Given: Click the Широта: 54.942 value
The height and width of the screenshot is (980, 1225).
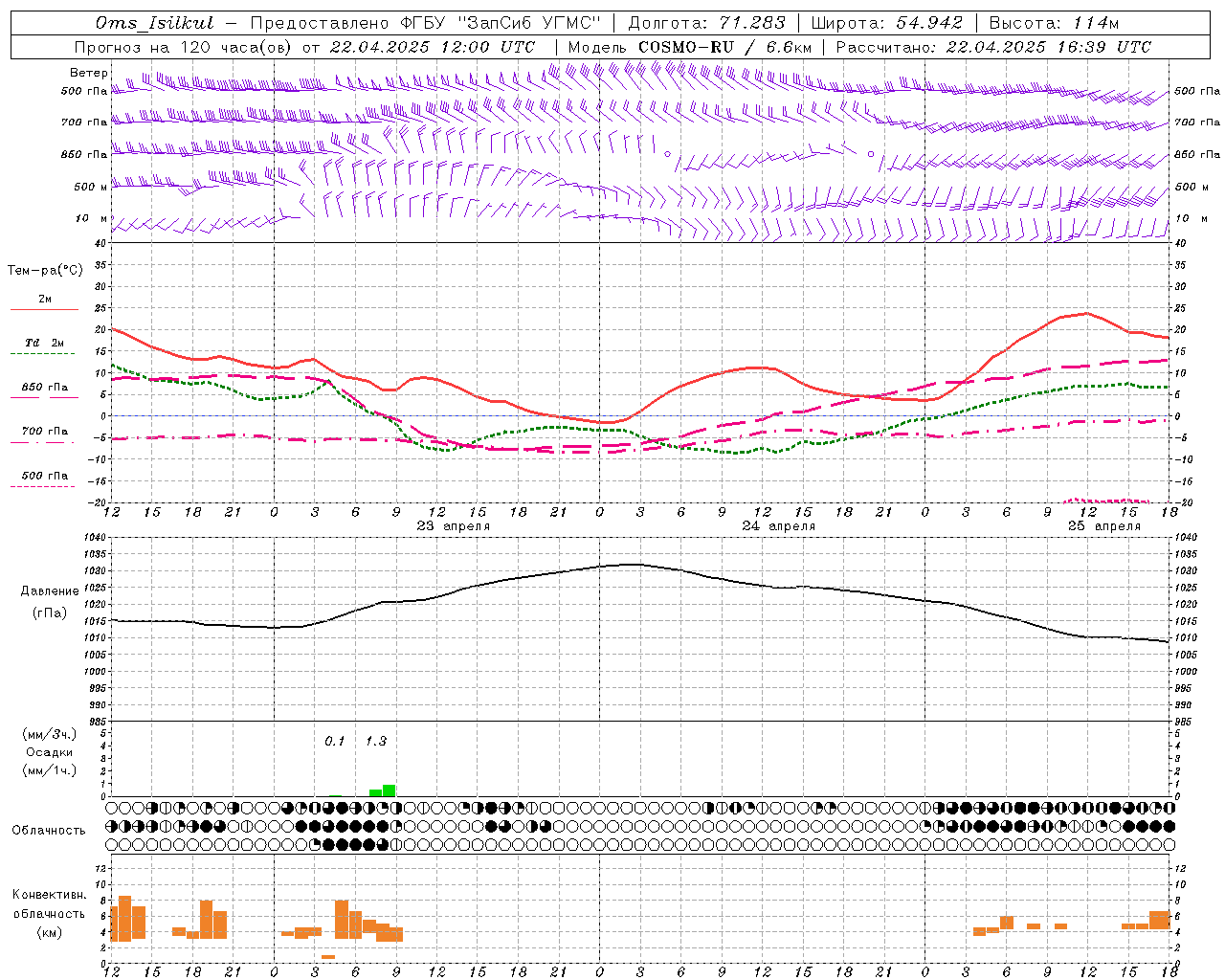Looking at the screenshot, I should (x=886, y=23).
